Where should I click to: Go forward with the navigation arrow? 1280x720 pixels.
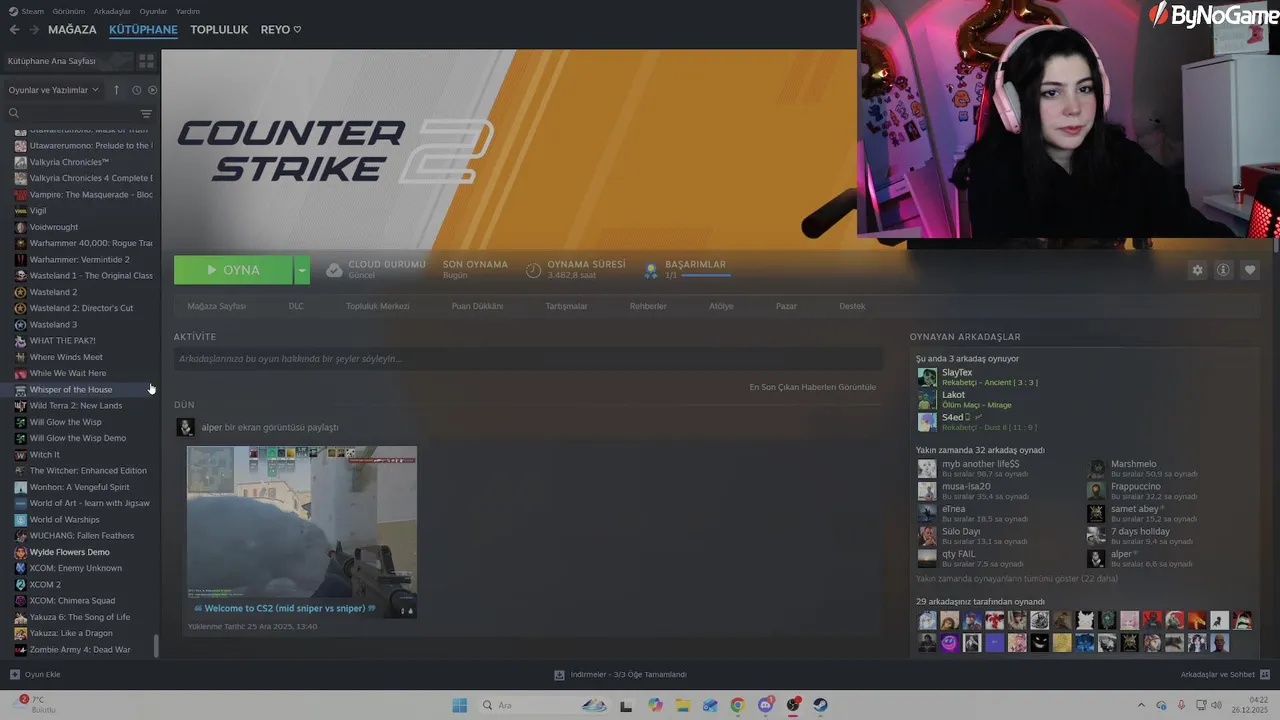[34, 30]
